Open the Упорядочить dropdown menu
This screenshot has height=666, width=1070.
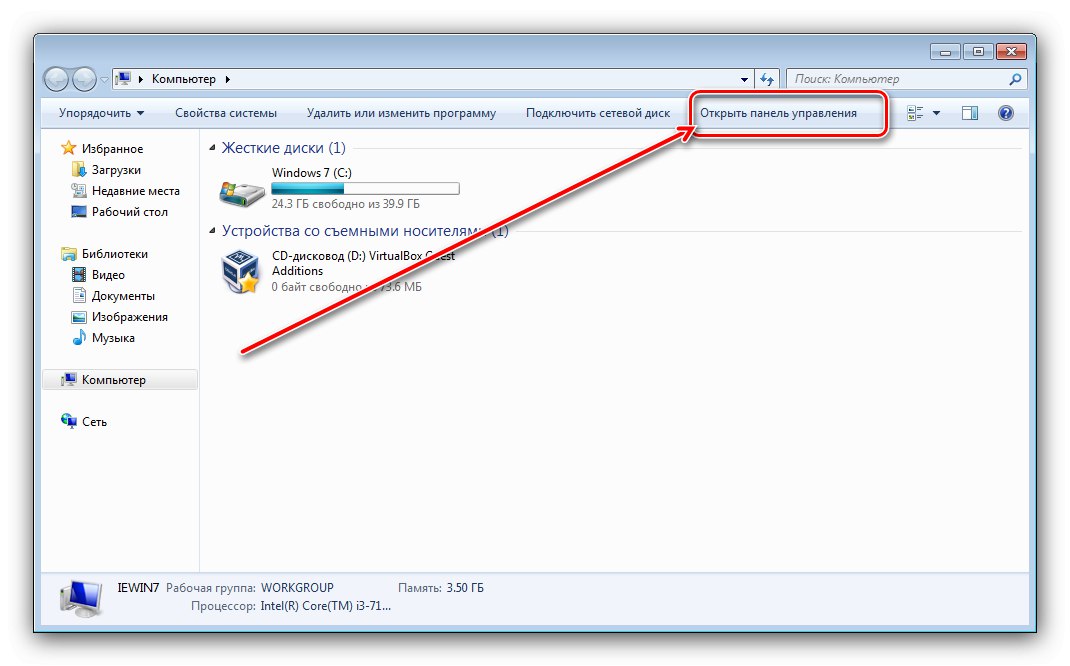pos(98,113)
